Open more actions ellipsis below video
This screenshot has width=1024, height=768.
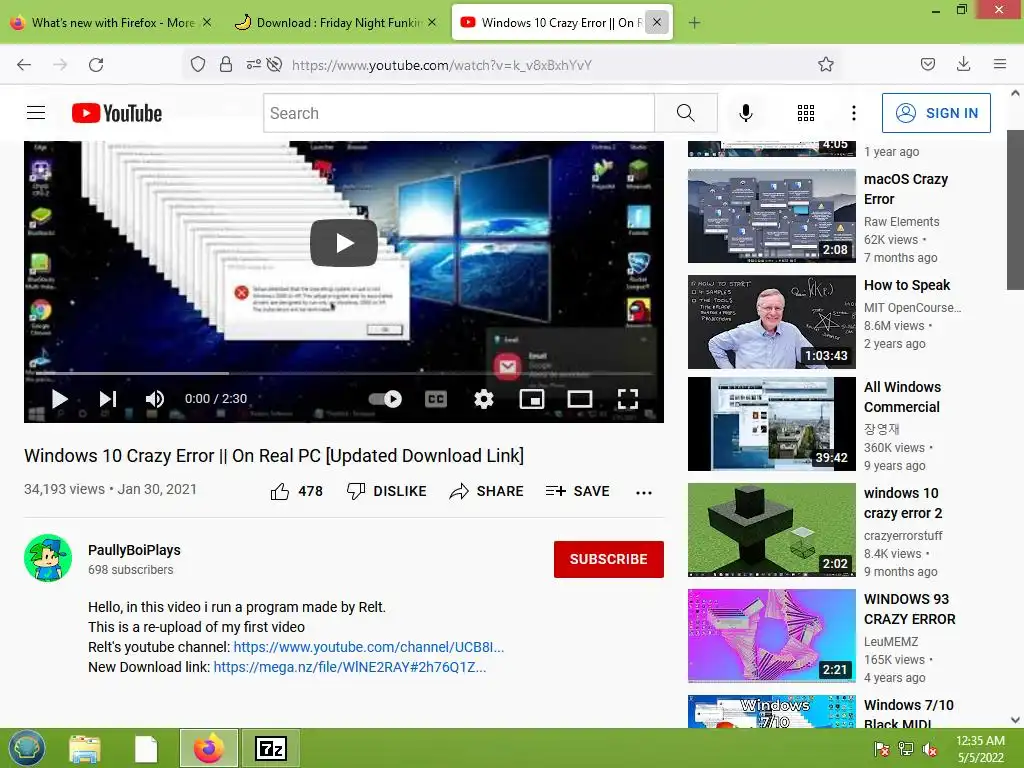(x=644, y=492)
